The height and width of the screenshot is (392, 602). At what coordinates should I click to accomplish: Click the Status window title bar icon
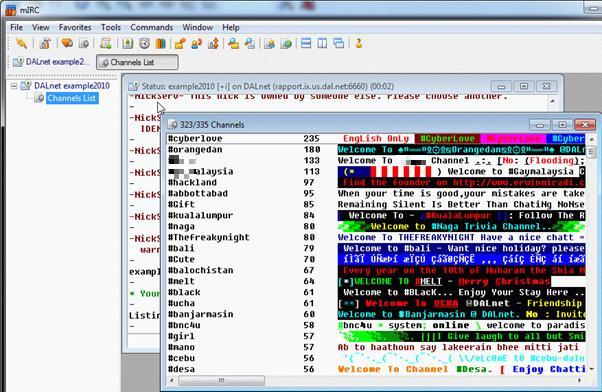134,86
